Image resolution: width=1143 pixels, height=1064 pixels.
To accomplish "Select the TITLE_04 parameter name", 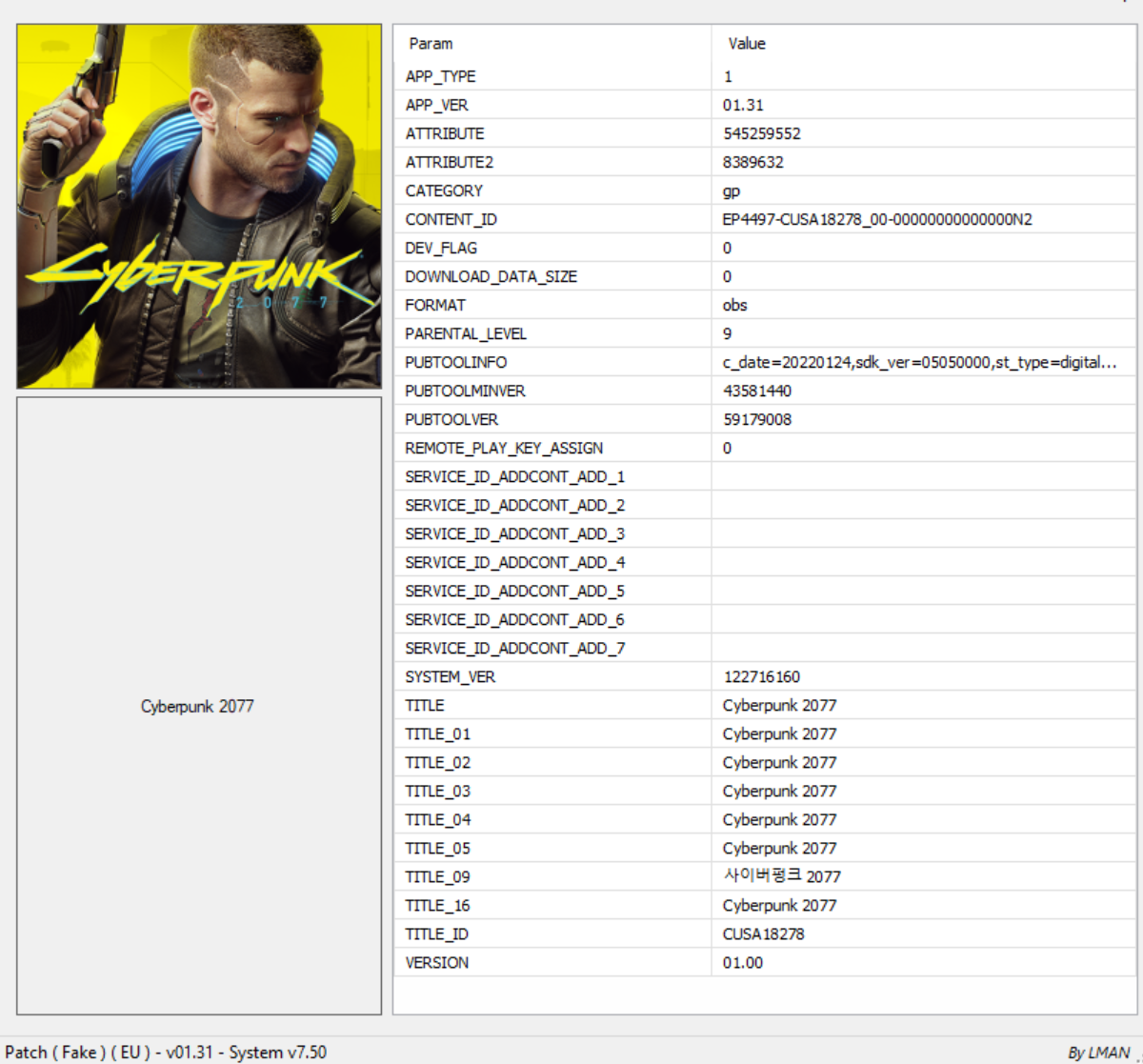I will click(438, 819).
